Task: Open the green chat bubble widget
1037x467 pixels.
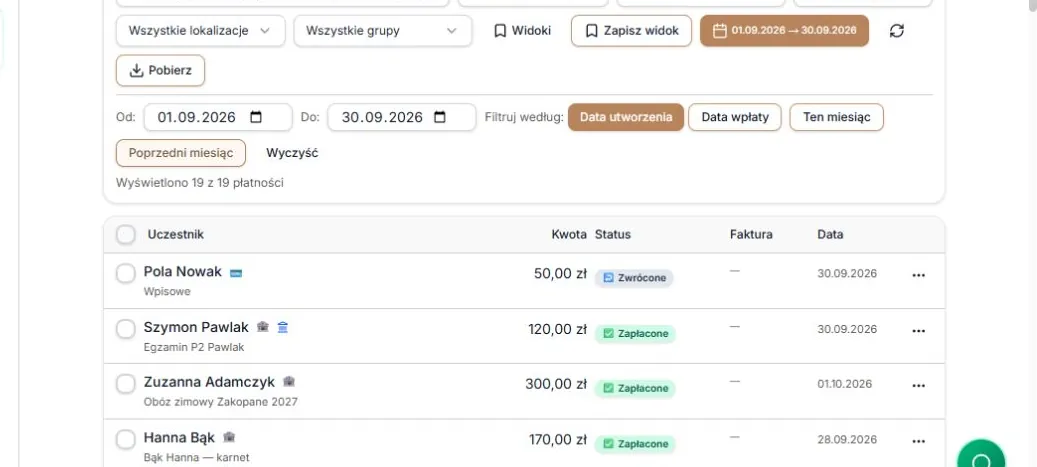Action: (x=981, y=456)
